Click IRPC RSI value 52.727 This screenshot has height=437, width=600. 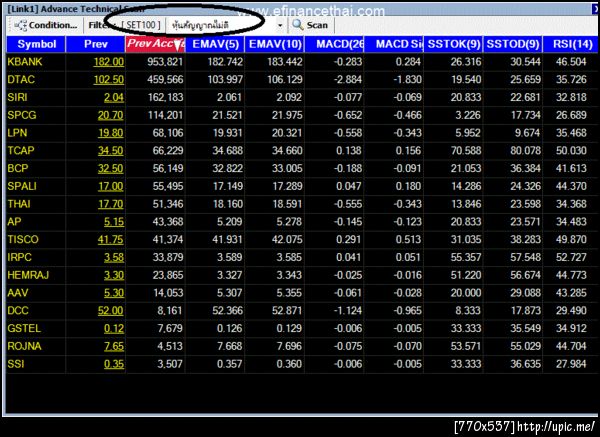571,257
